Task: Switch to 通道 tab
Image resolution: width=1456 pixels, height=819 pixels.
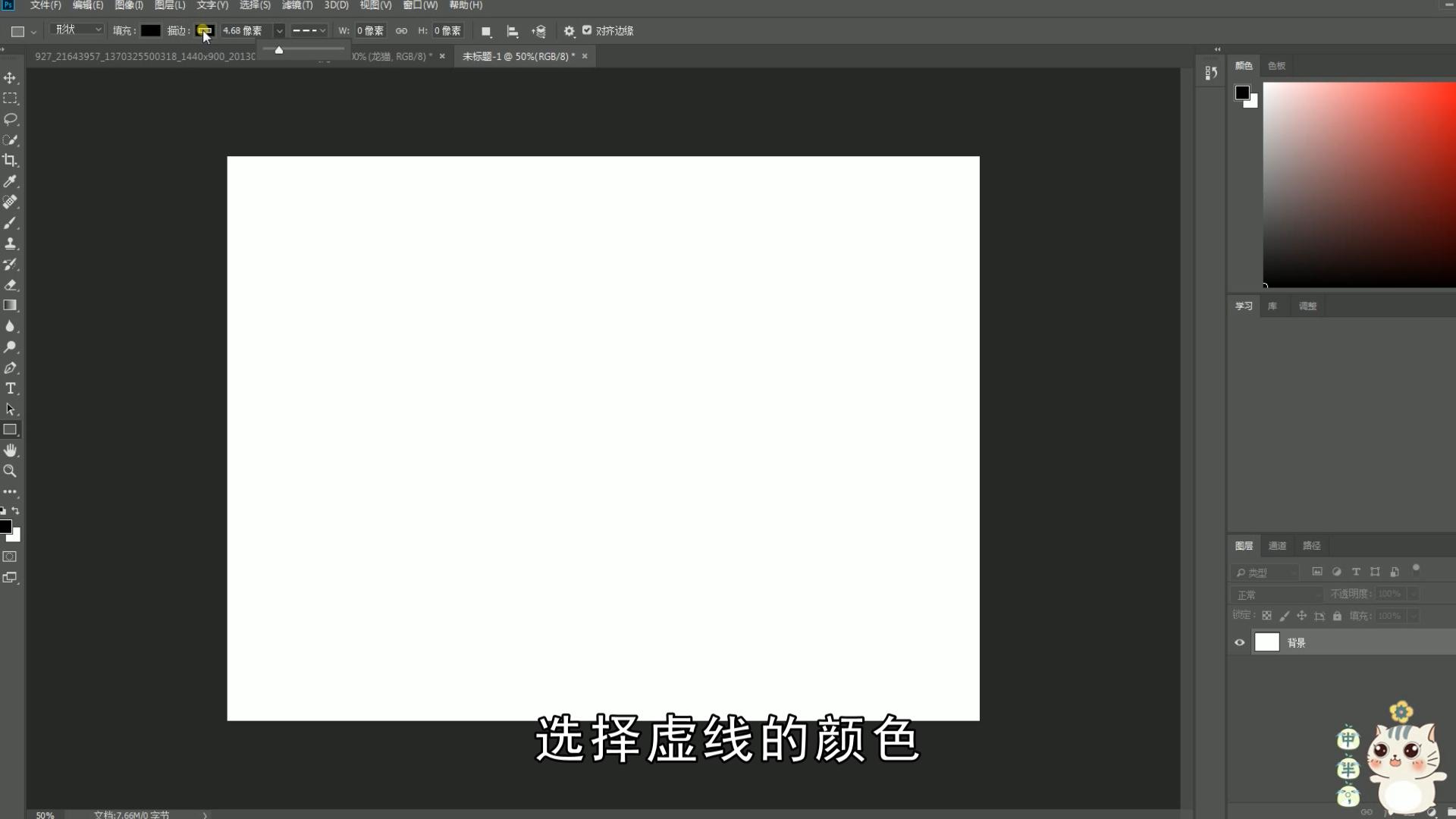Action: [x=1278, y=546]
